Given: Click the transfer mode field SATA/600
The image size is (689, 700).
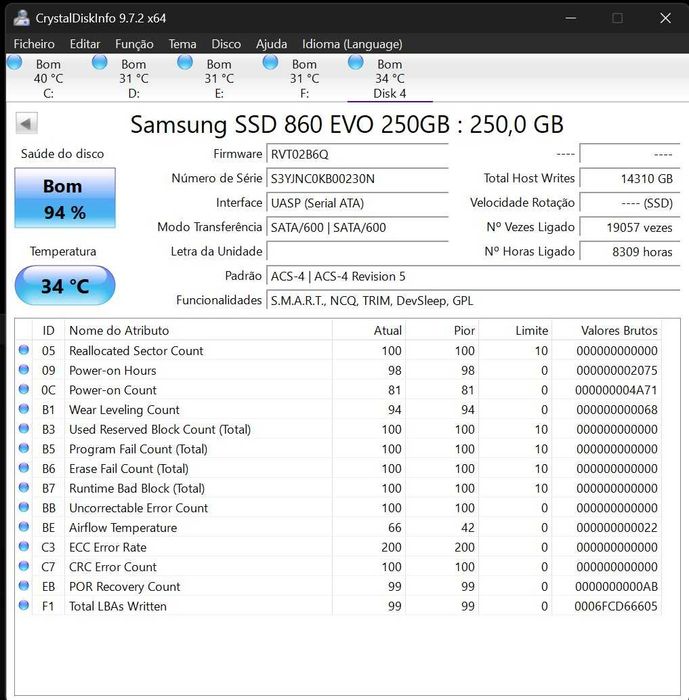Looking at the screenshot, I should coord(357,227).
